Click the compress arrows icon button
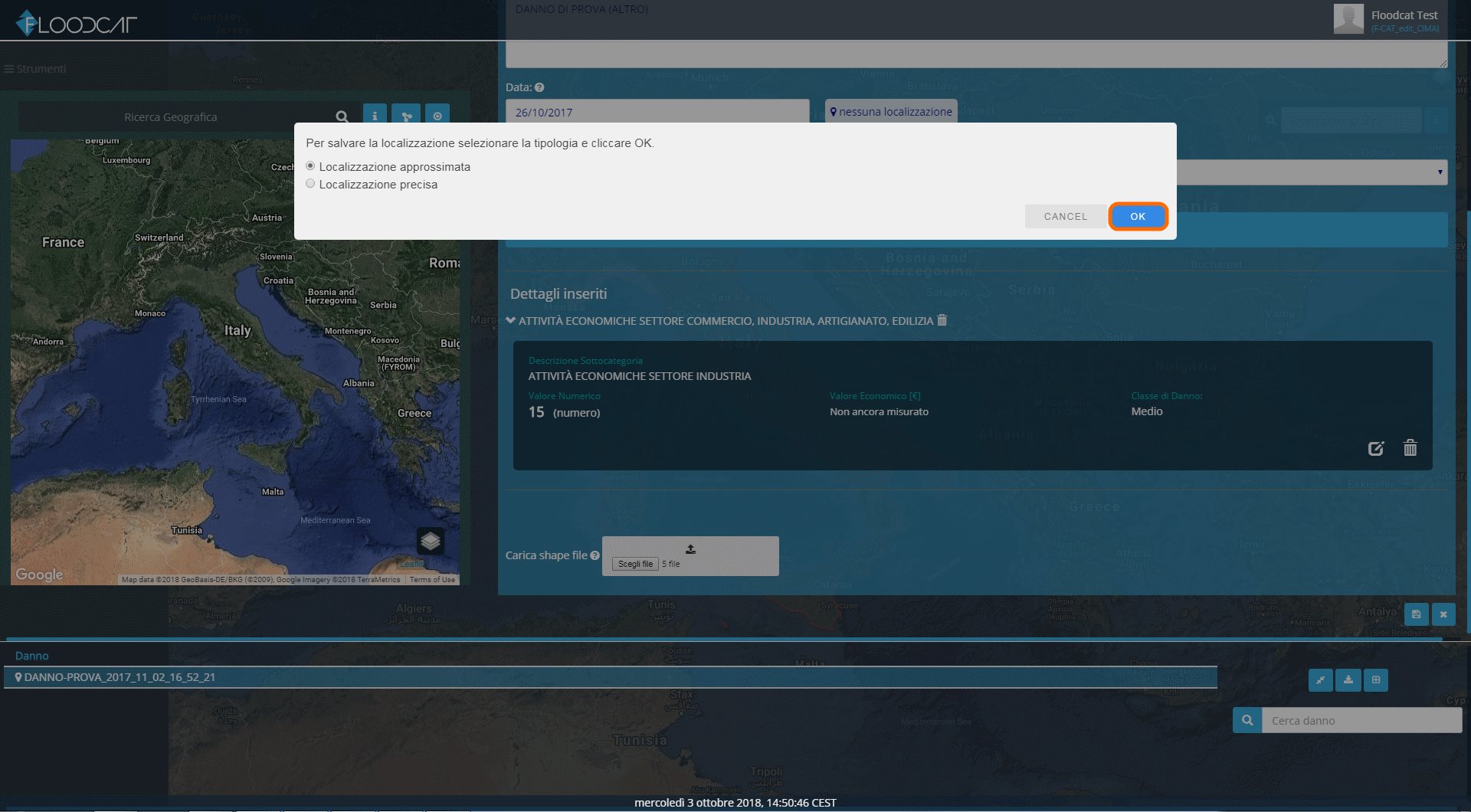The height and width of the screenshot is (812, 1471). [x=1321, y=680]
